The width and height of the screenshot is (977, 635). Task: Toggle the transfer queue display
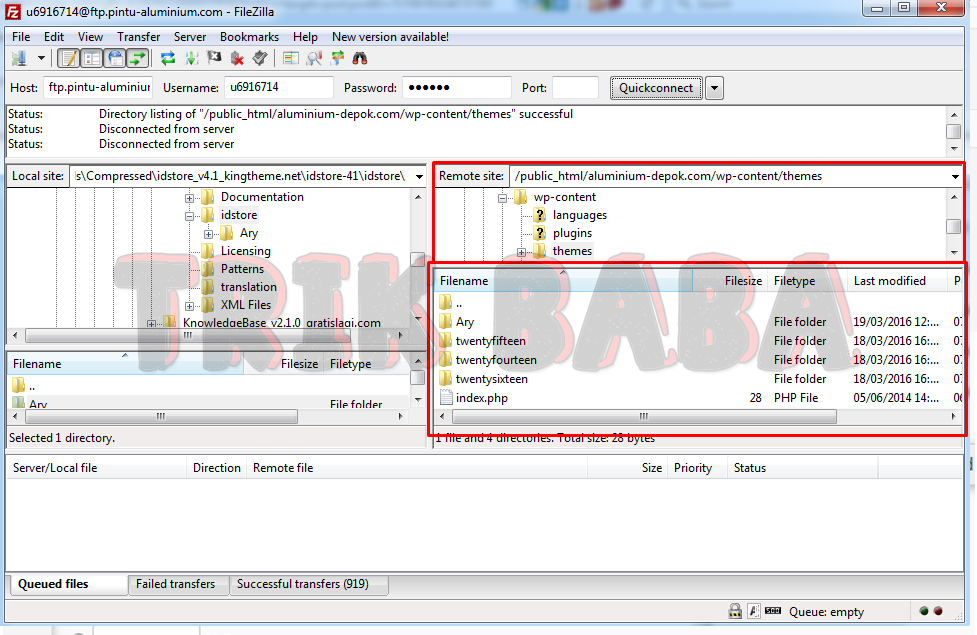click(137, 58)
